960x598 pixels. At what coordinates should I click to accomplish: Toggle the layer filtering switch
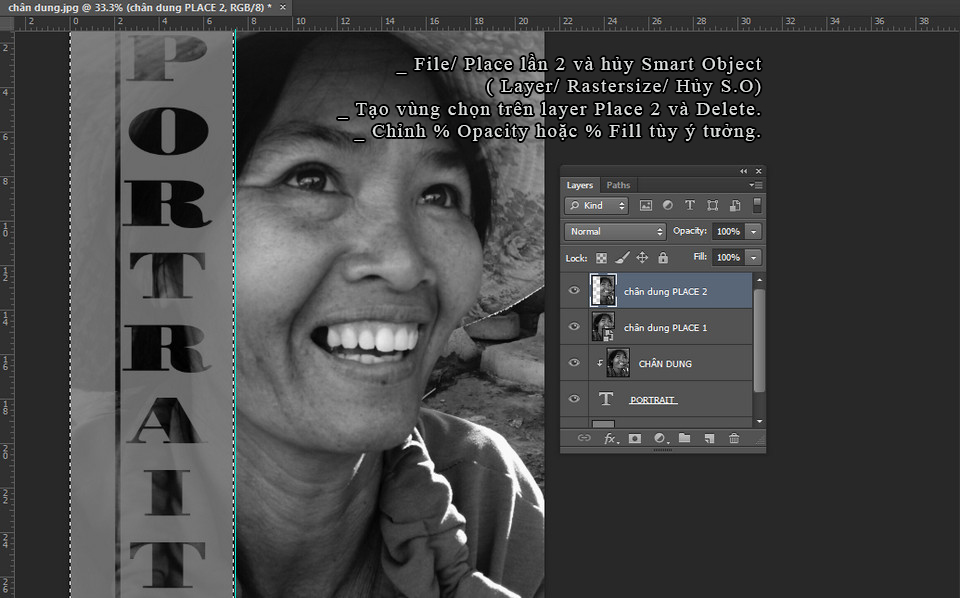(757, 206)
